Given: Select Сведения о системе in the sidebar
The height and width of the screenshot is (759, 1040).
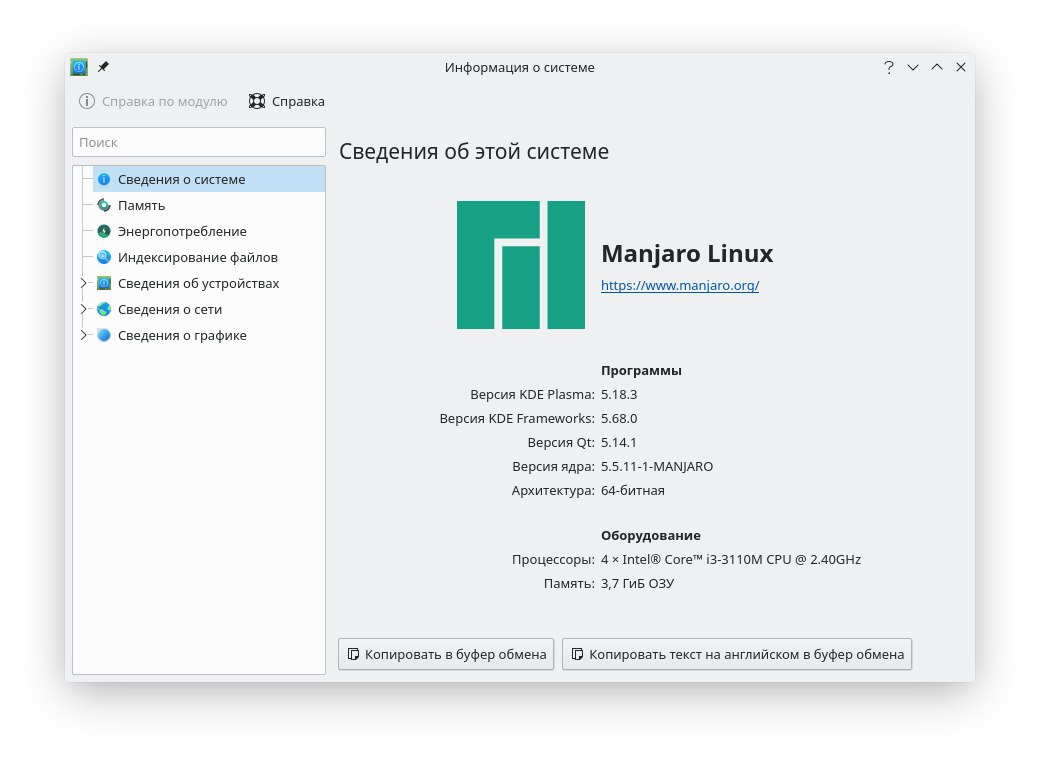Looking at the screenshot, I should pos(209,179).
